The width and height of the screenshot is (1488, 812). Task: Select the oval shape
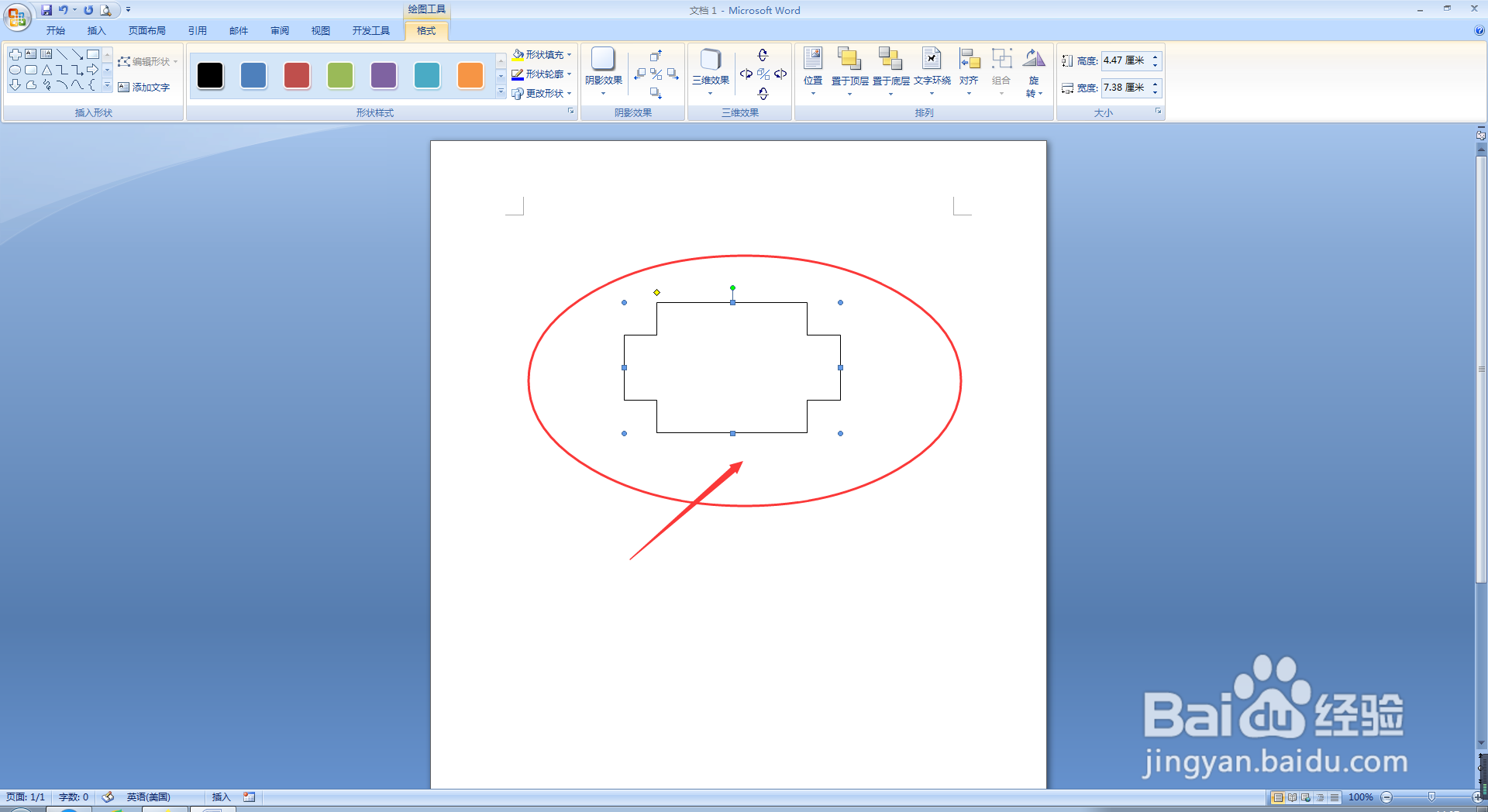click(15, 70)
